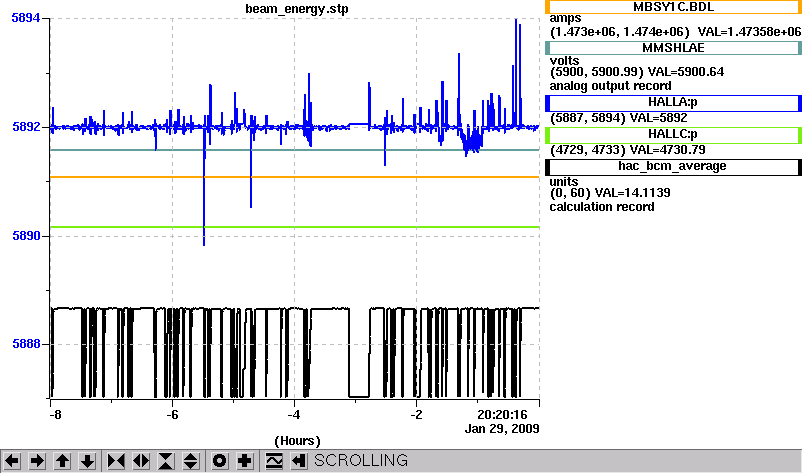Select the MMSHLAE curve legend
This screenshot has height=473, width=802.
pyautogui.click(x=673, y=48)
